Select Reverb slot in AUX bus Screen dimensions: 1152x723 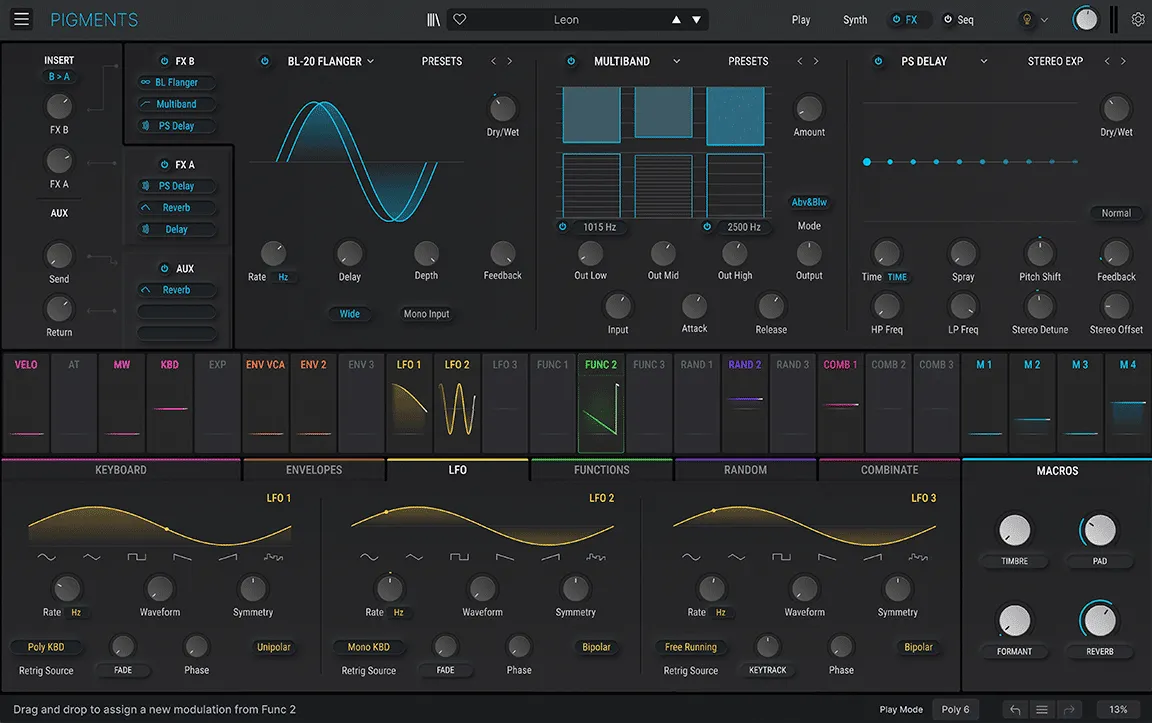(x=176, y=289)
